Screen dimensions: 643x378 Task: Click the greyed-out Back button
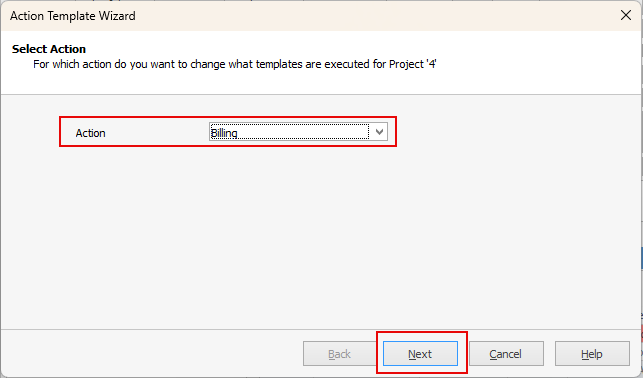pyautogui.click(x=340, y=353)
